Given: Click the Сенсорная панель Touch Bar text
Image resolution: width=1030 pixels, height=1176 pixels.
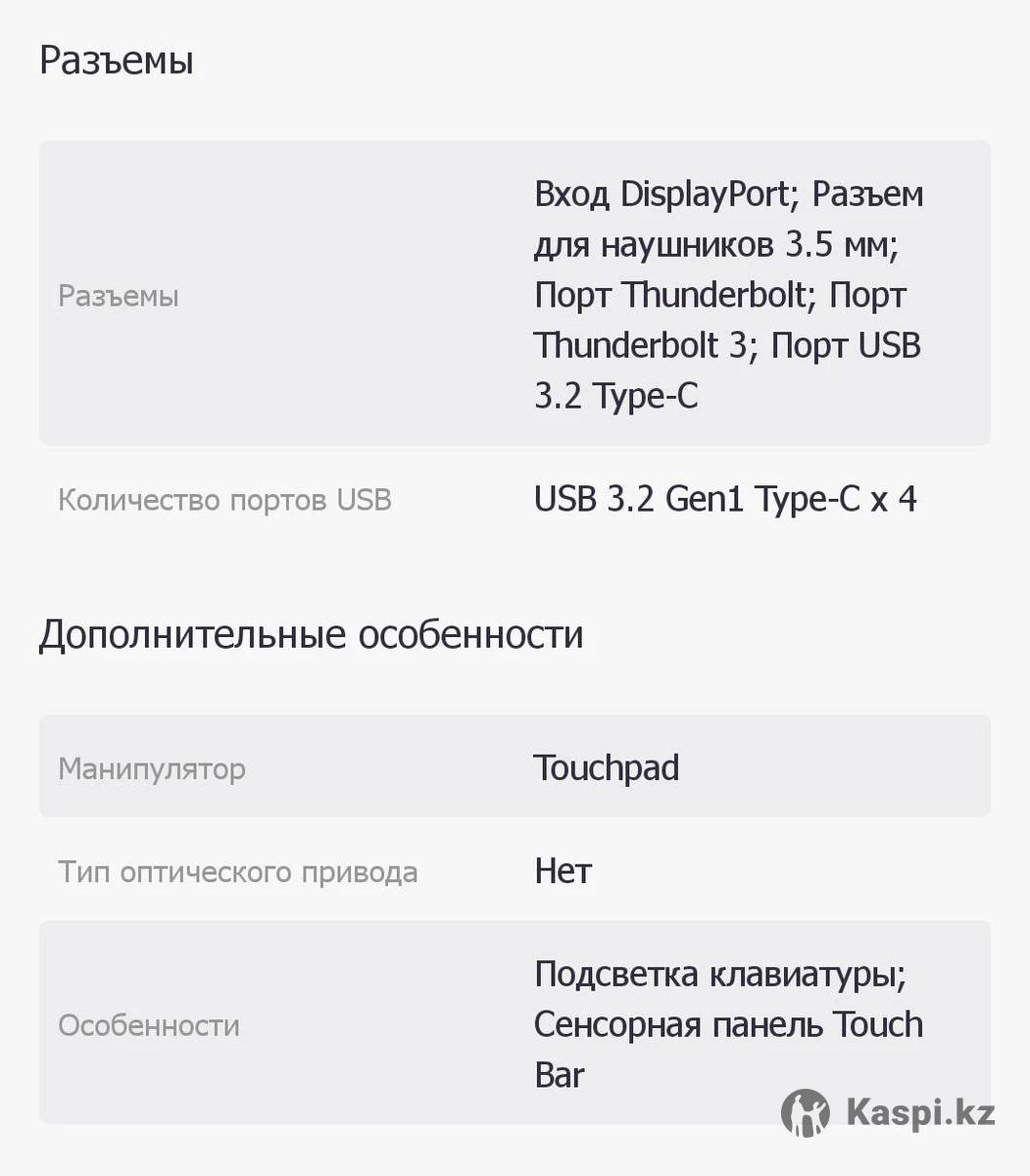Looking at the screenshot, I should (729, 1050).
